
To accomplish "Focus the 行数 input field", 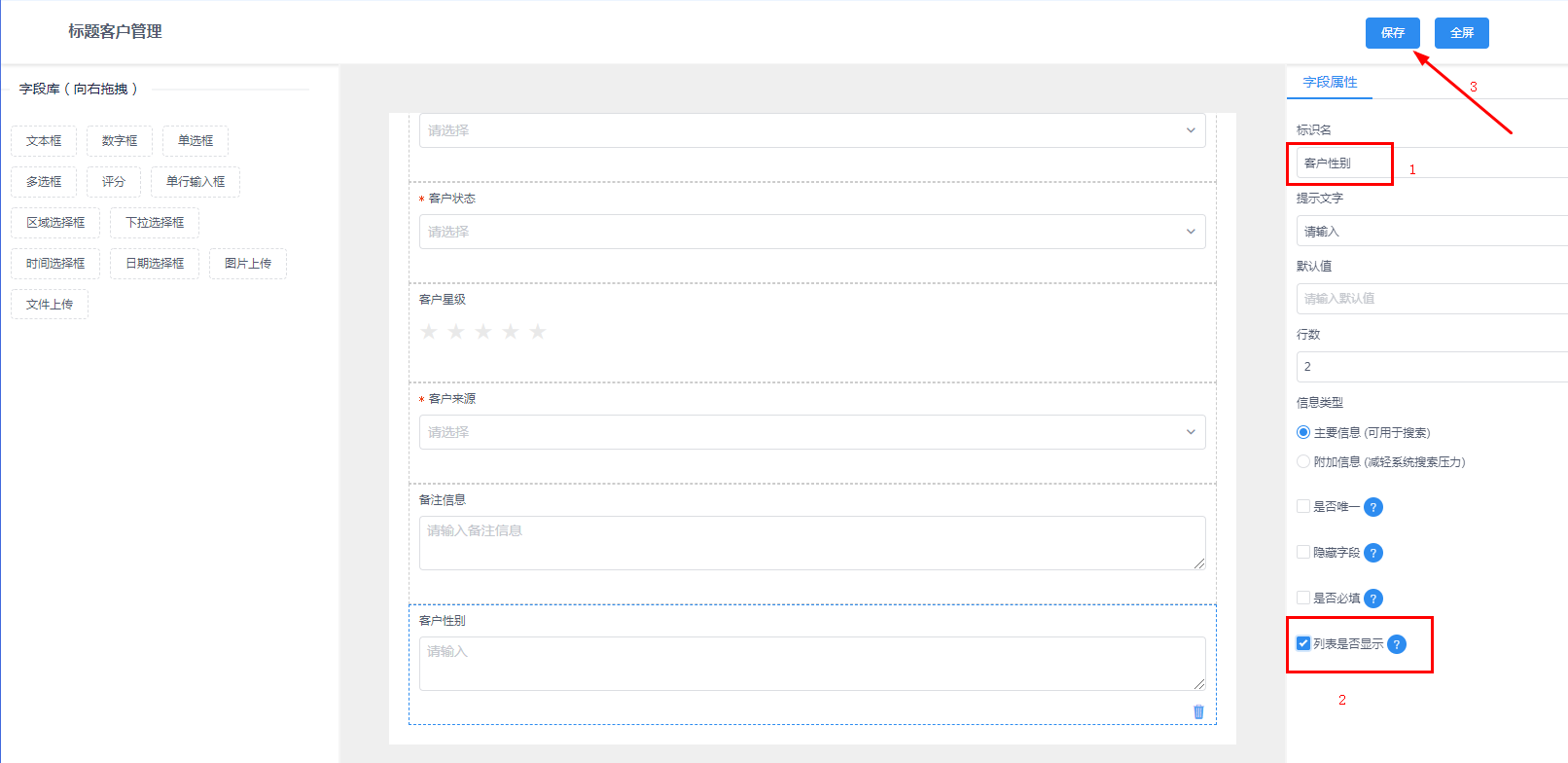I will (1432, 367).
